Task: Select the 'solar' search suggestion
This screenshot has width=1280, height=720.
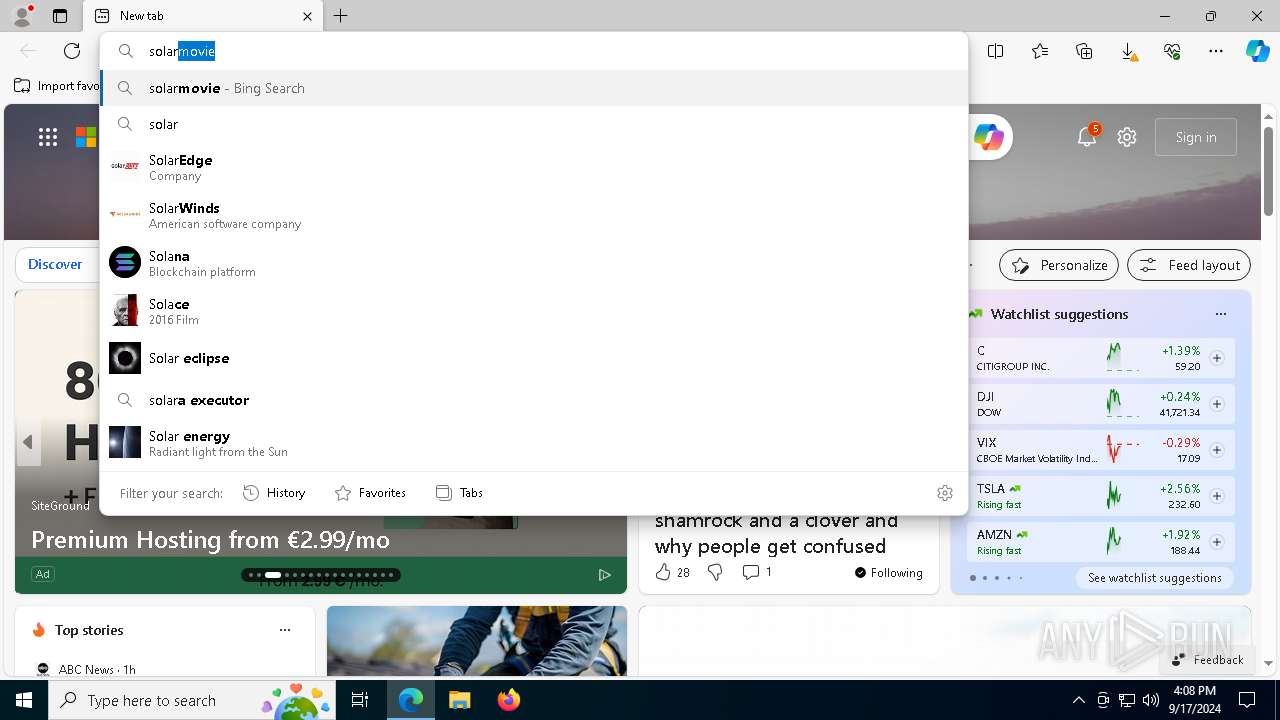Action: (x=534, y=124)
